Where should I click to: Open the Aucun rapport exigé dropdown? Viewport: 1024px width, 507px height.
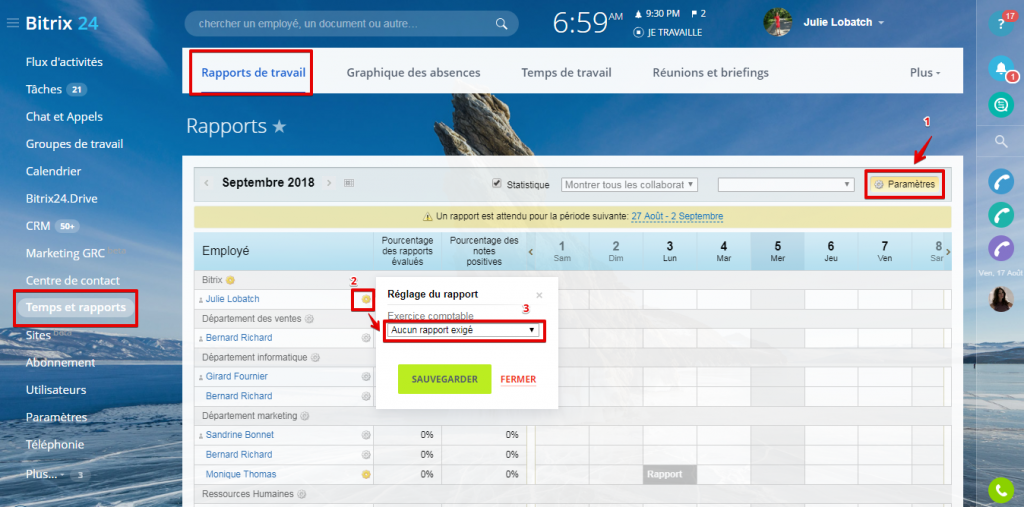point(463,330)
